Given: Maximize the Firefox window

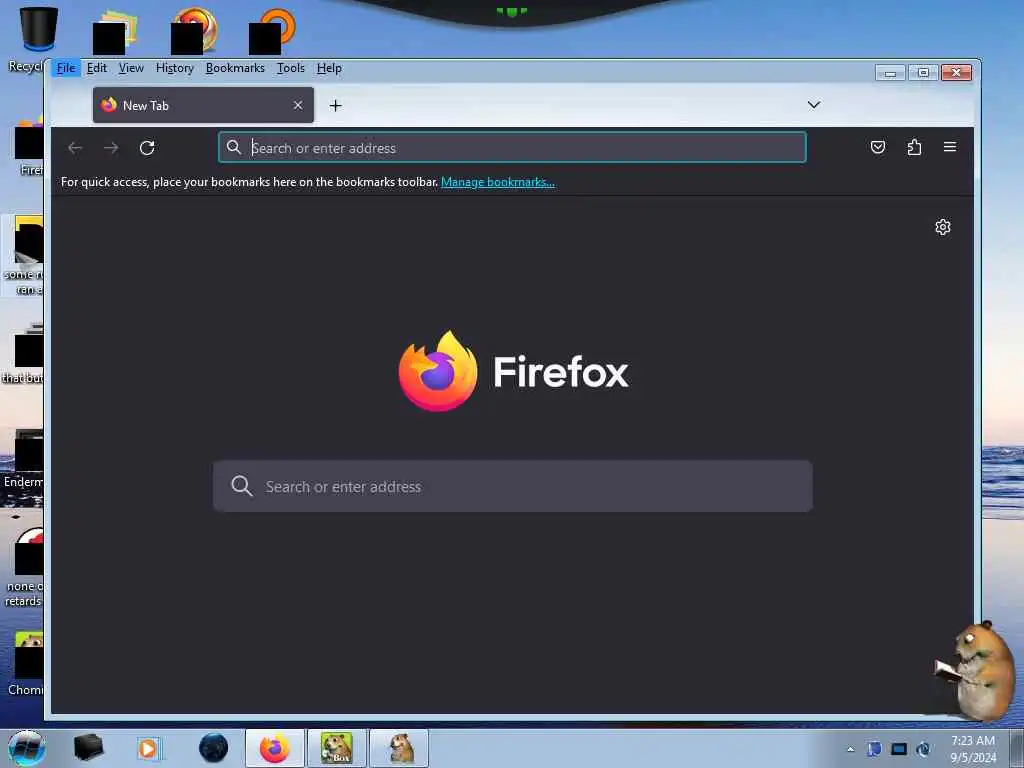Looking at the screenshot, I should (x=923, y=72).
